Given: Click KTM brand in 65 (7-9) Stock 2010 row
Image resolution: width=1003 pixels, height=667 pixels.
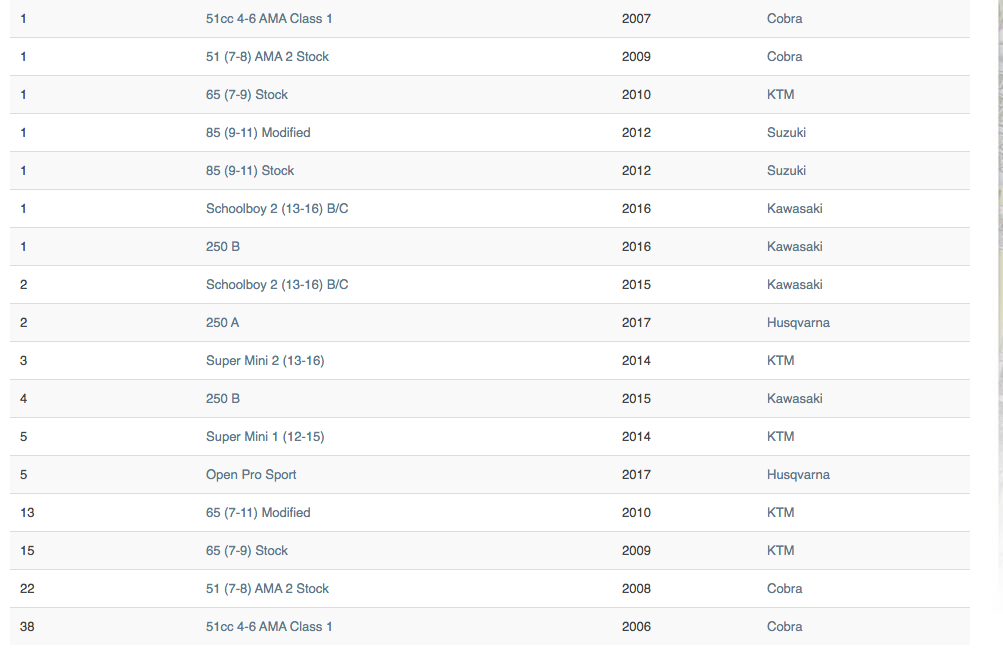Looking at the screenshot, I should point(780,95).
